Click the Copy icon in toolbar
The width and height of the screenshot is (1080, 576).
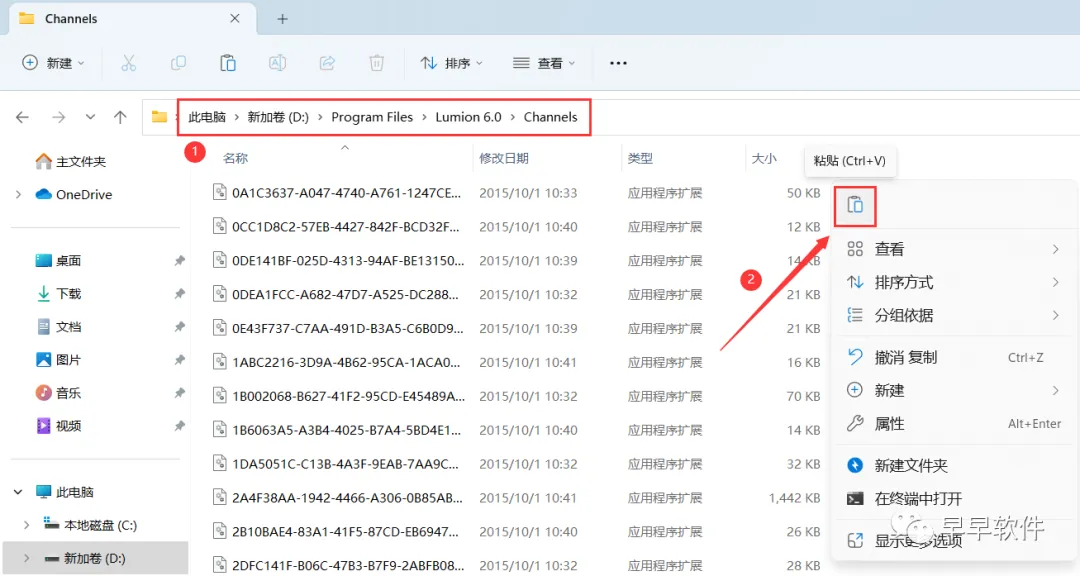(178, 63)
